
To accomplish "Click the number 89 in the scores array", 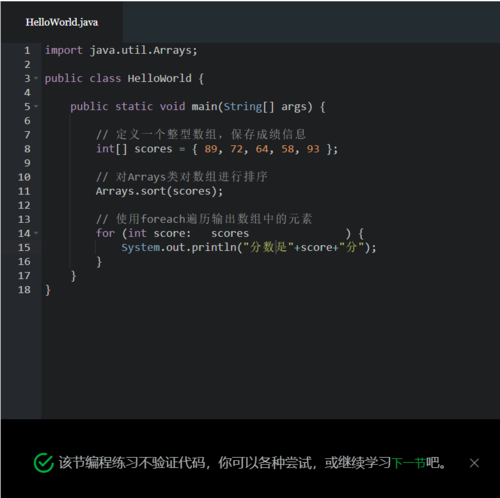I will click(211, 149).
